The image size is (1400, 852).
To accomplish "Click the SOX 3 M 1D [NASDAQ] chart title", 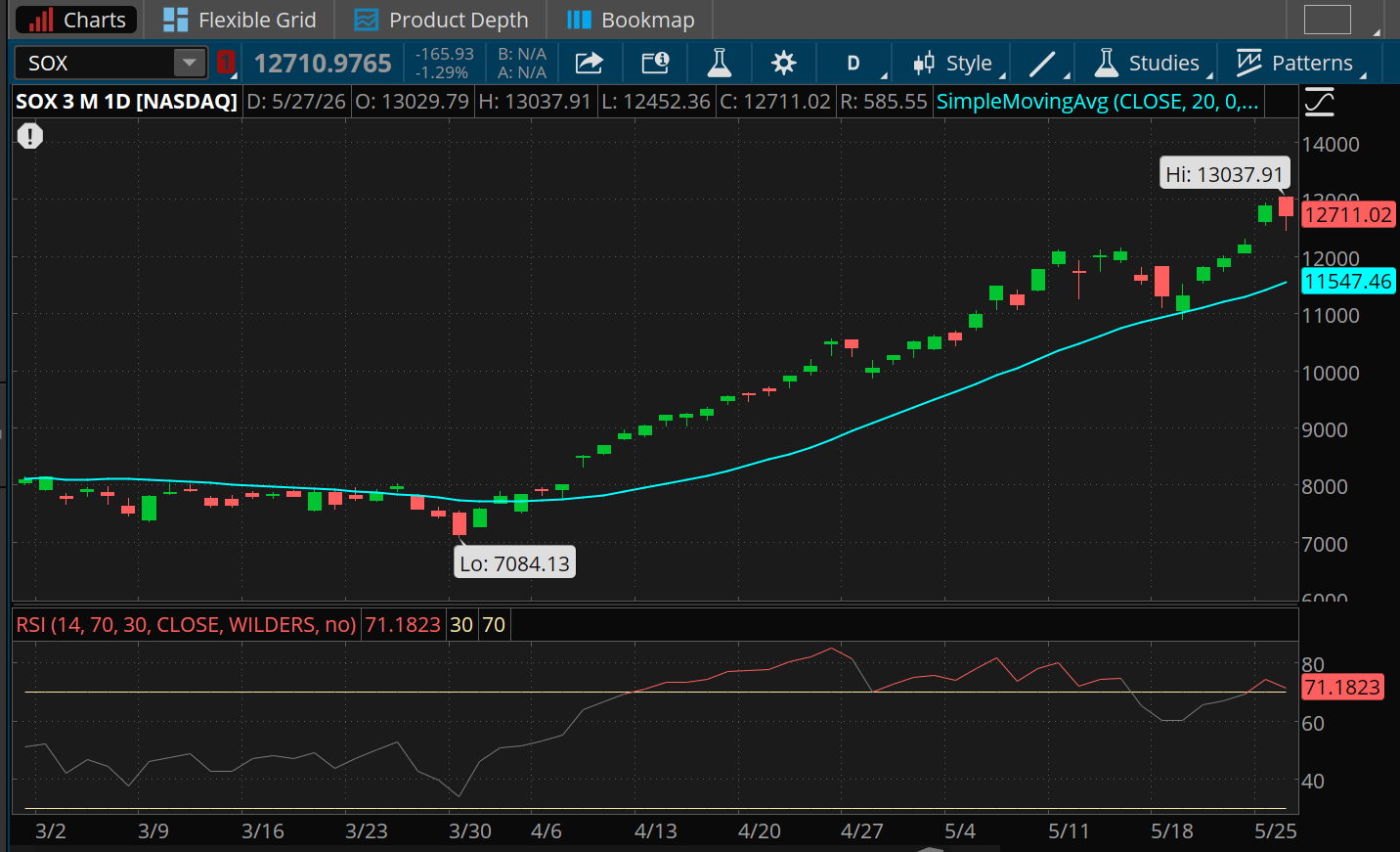I will pyautogui.click(x=126, y=102).
